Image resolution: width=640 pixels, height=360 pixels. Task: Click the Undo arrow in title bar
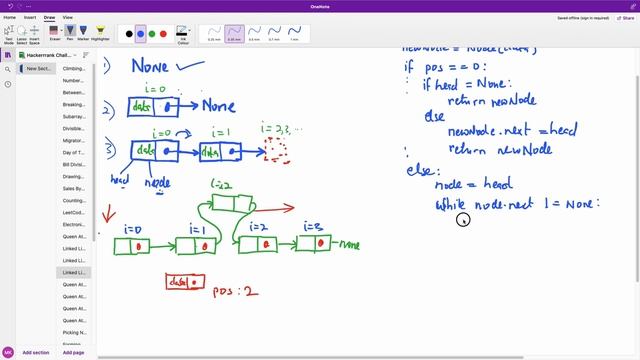point(10,6)
